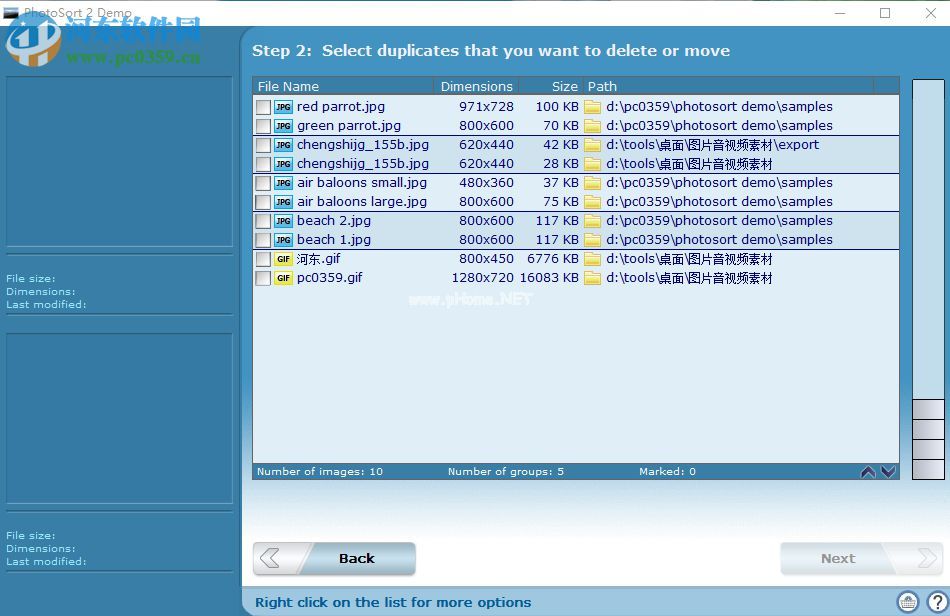
Task: Click folder icon in beach 1.jpg row
Action: coord(593,240)
